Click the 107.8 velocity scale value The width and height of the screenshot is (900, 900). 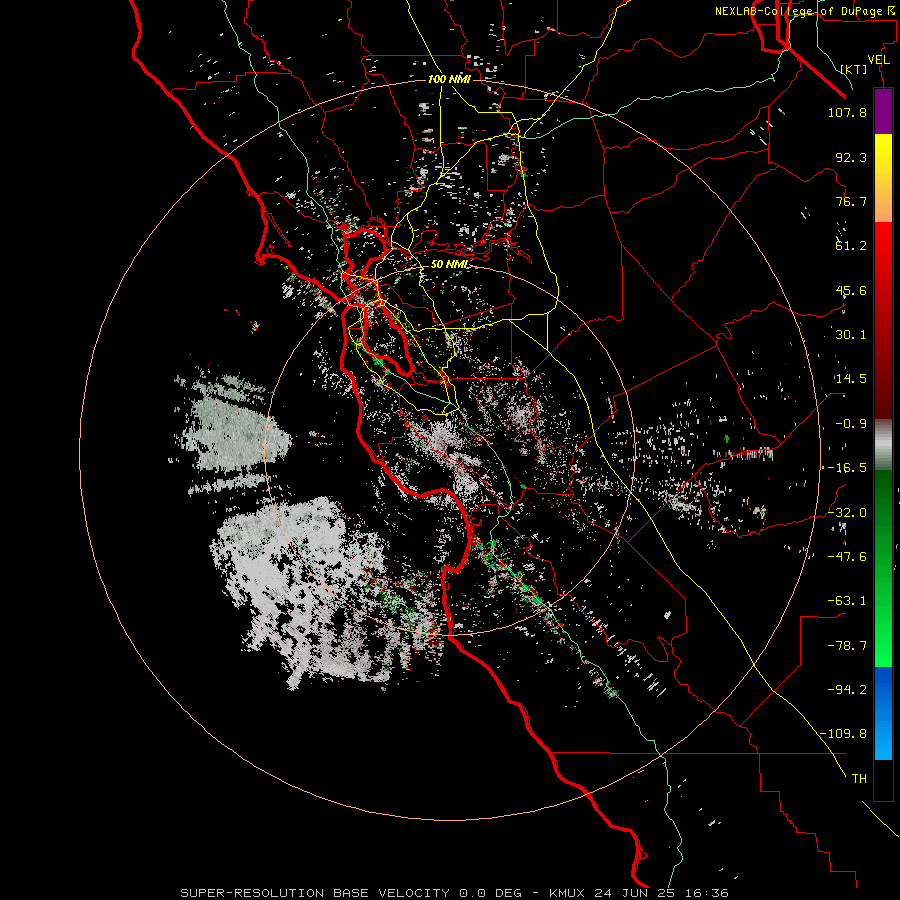(847, 112)
